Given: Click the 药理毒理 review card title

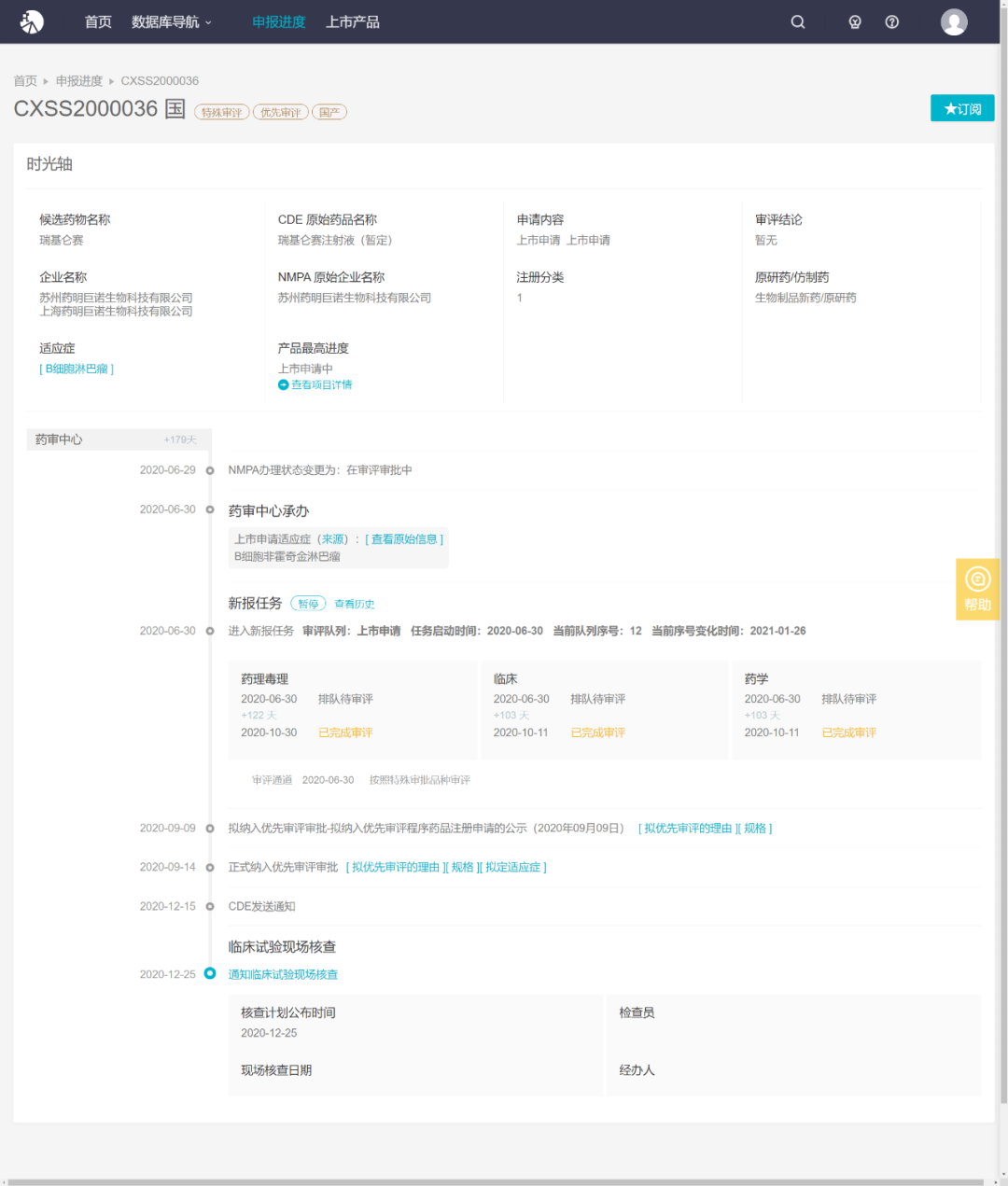Looking at the screenshot, I should click(x=264, y=678).
